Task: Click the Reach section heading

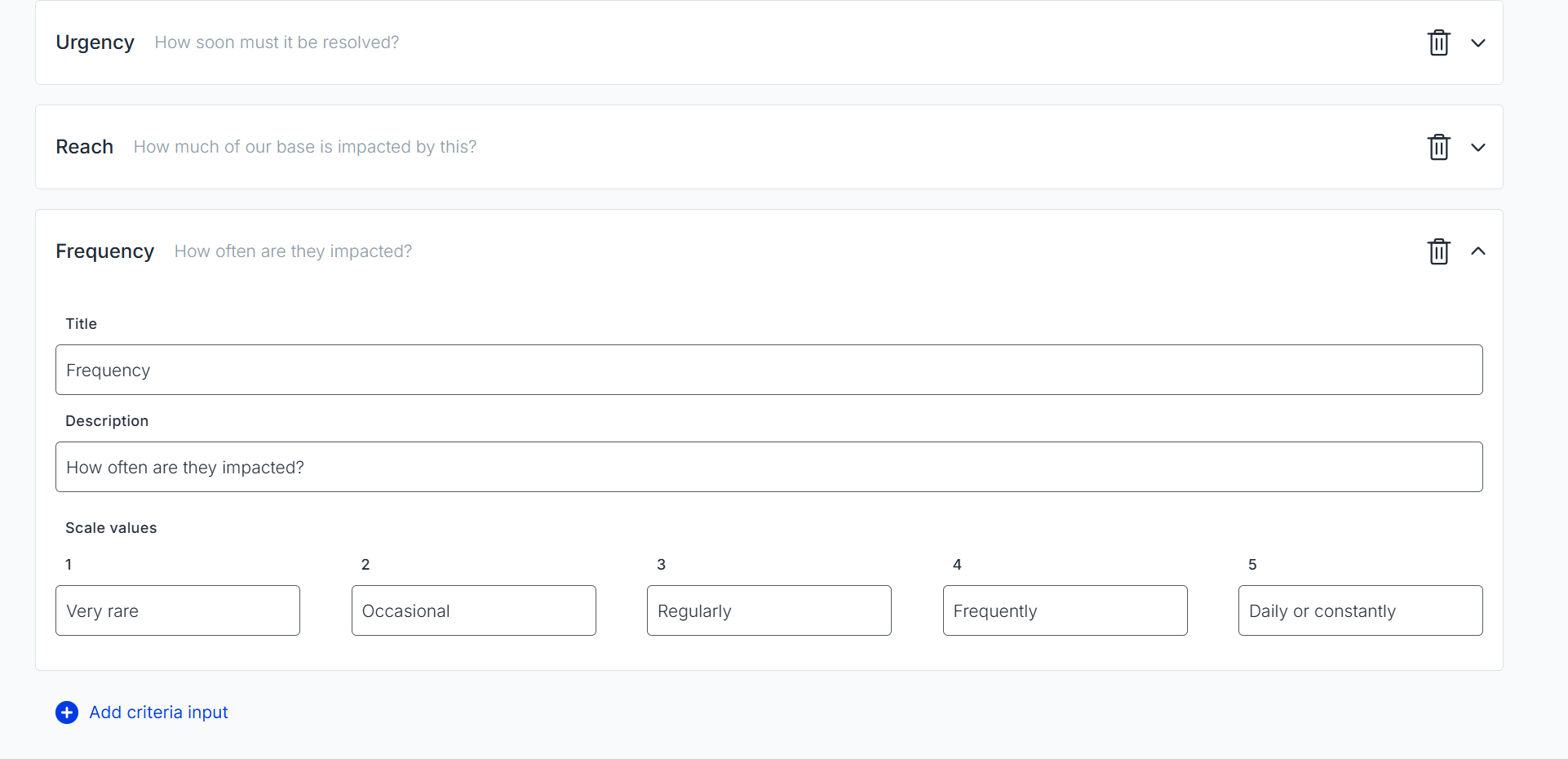Action: pos(84,147)
